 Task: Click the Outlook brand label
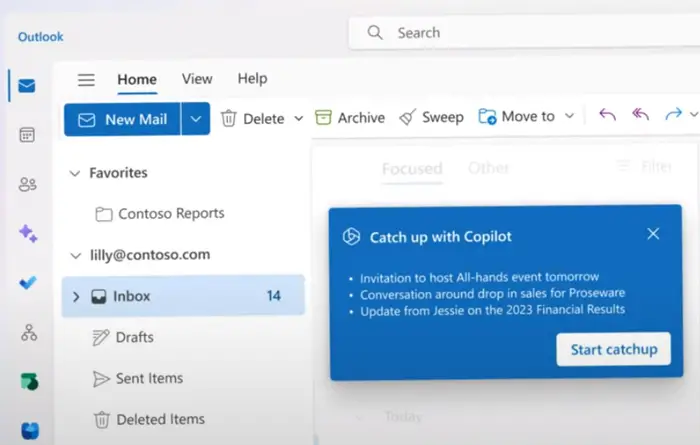click(x=41, y=37)
